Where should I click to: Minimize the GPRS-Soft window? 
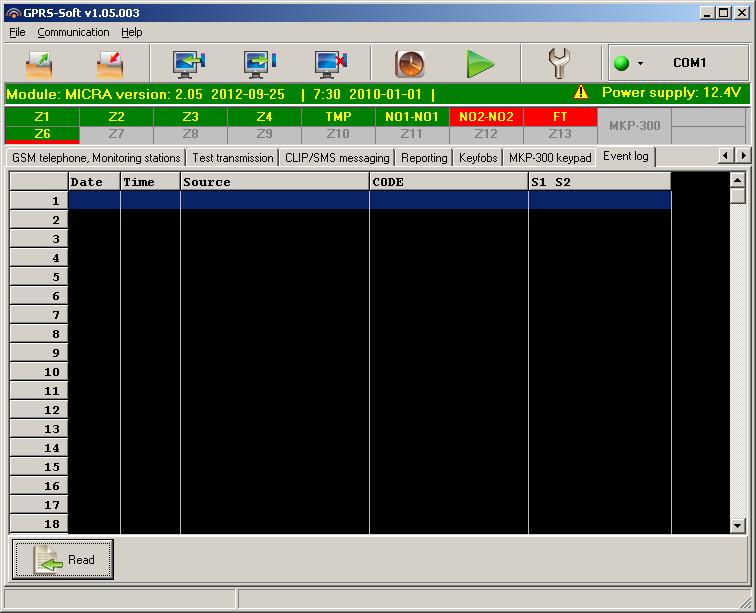707,13
